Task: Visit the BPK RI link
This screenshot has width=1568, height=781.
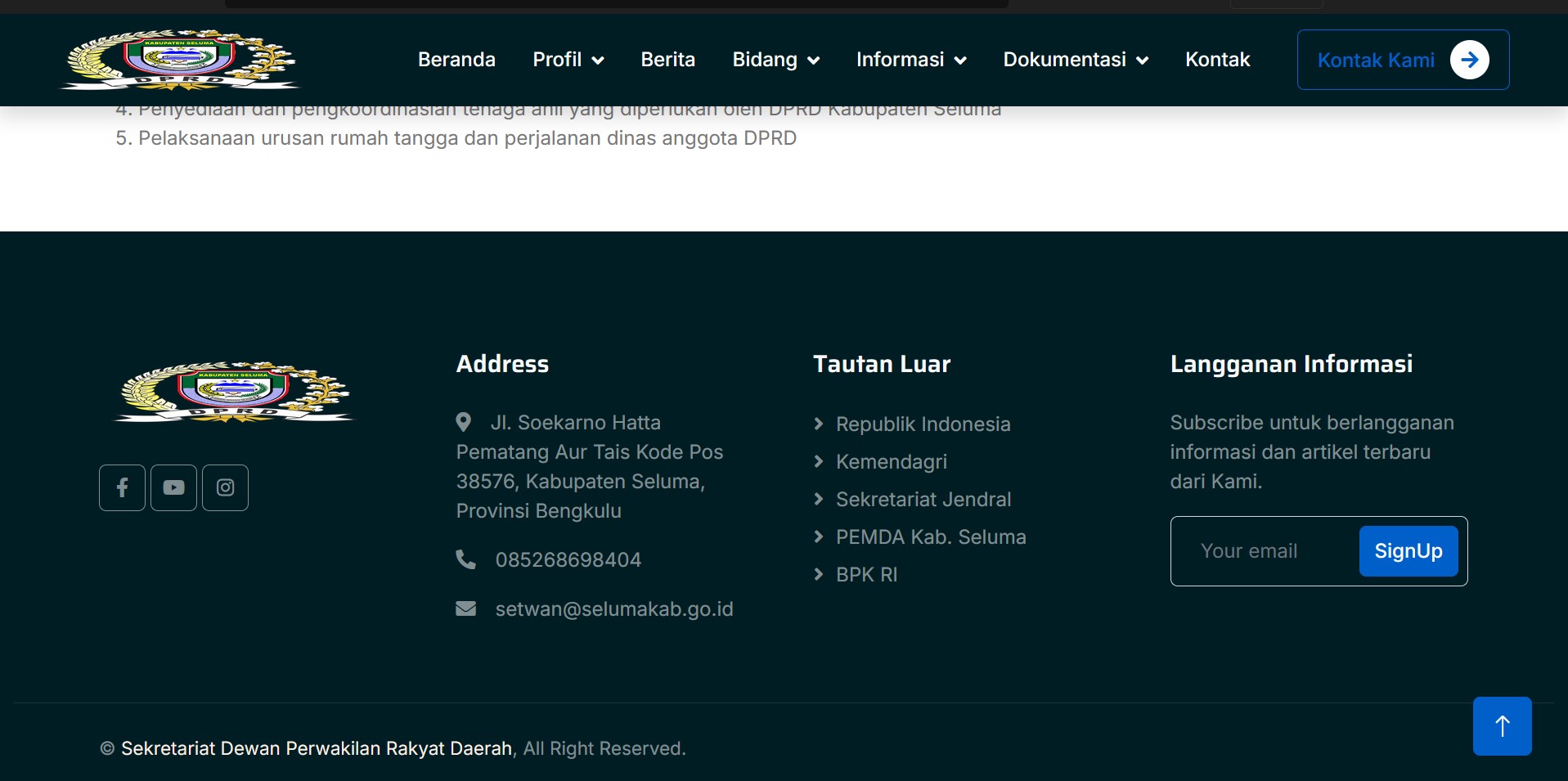Action: coord(866,575)
